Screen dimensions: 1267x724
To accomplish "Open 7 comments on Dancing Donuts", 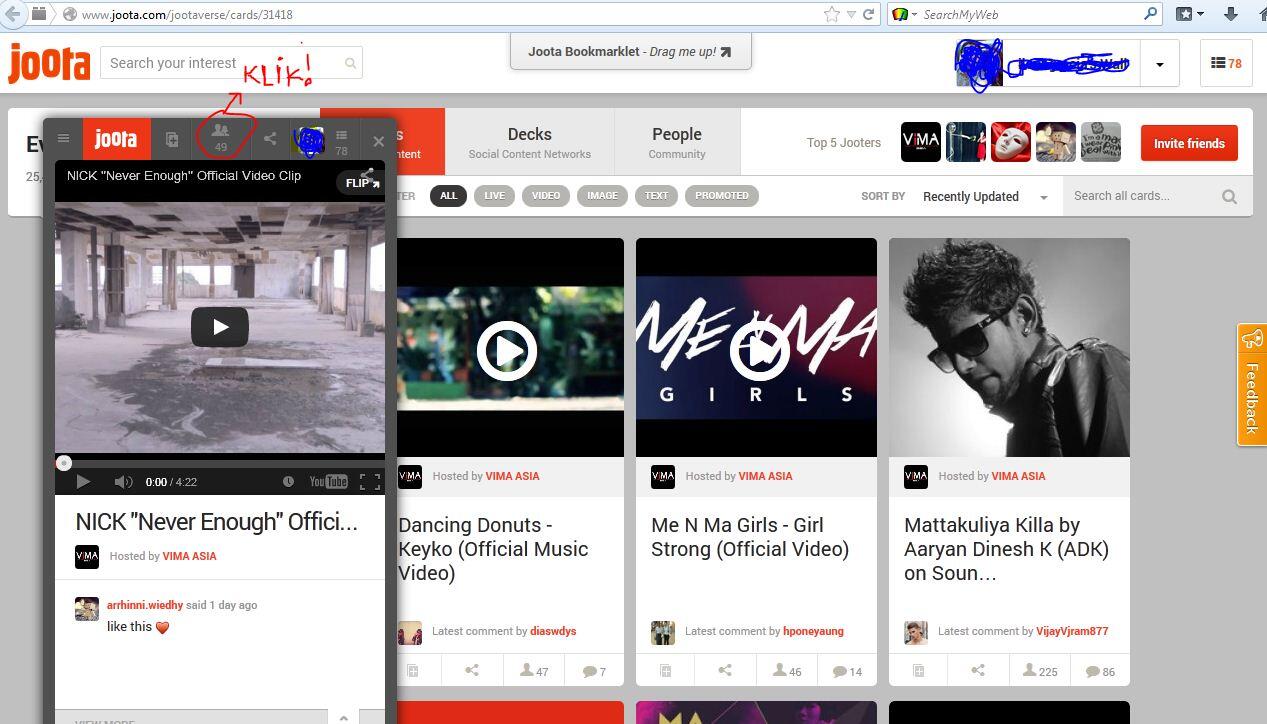I will (x=594, y=671).
